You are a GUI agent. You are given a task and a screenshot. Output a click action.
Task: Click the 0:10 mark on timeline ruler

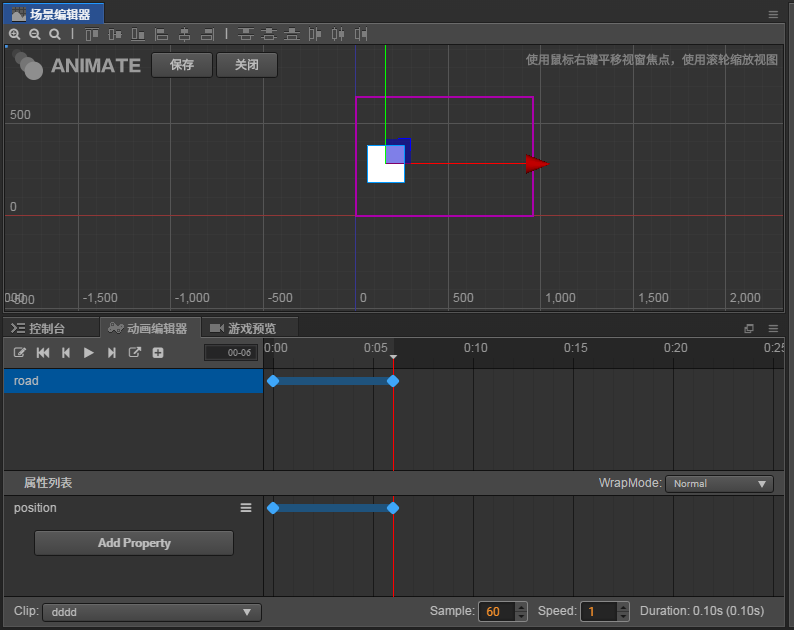(x=475, y=348)
